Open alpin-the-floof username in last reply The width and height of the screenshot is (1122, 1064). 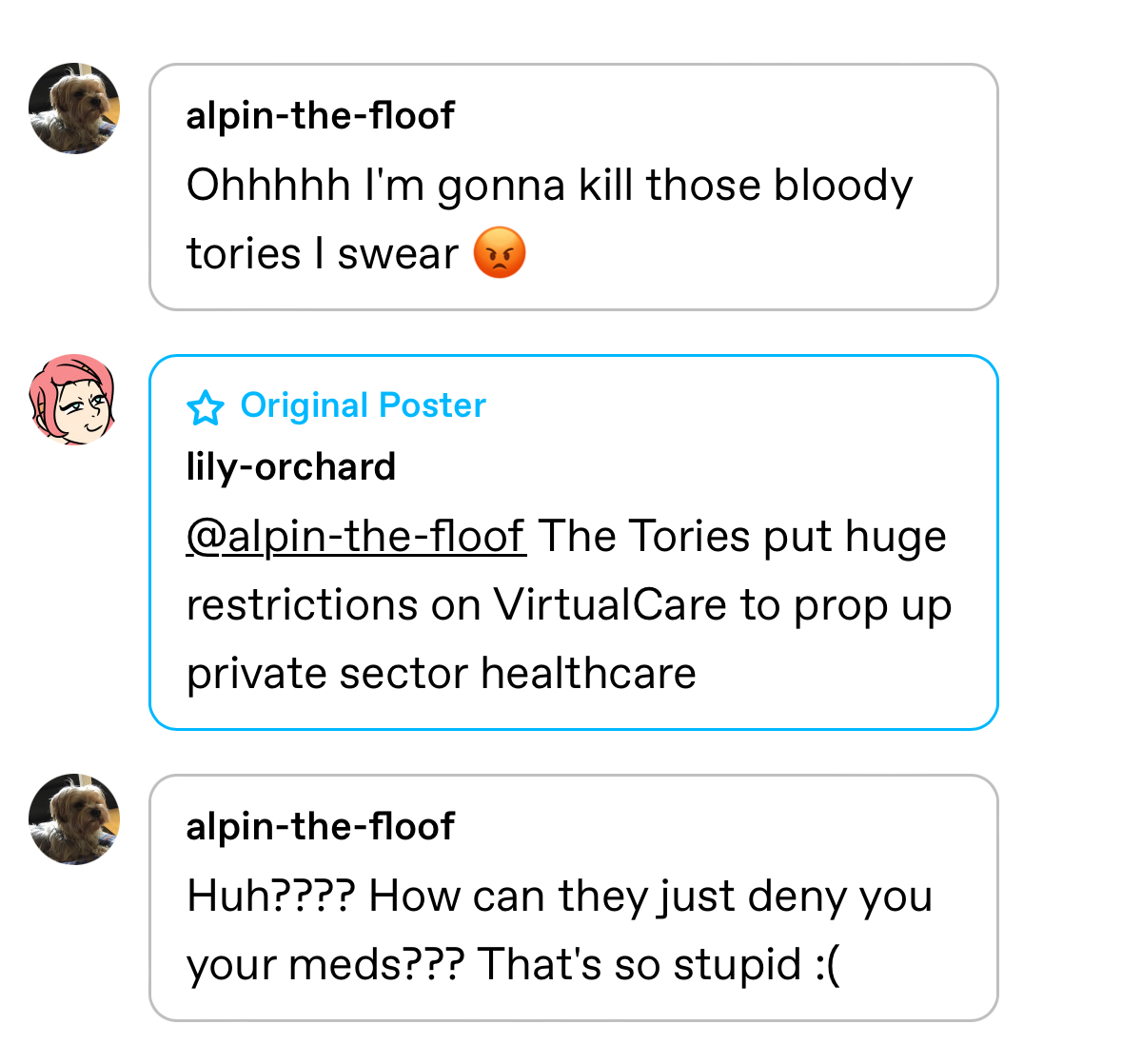pos(320,826)
